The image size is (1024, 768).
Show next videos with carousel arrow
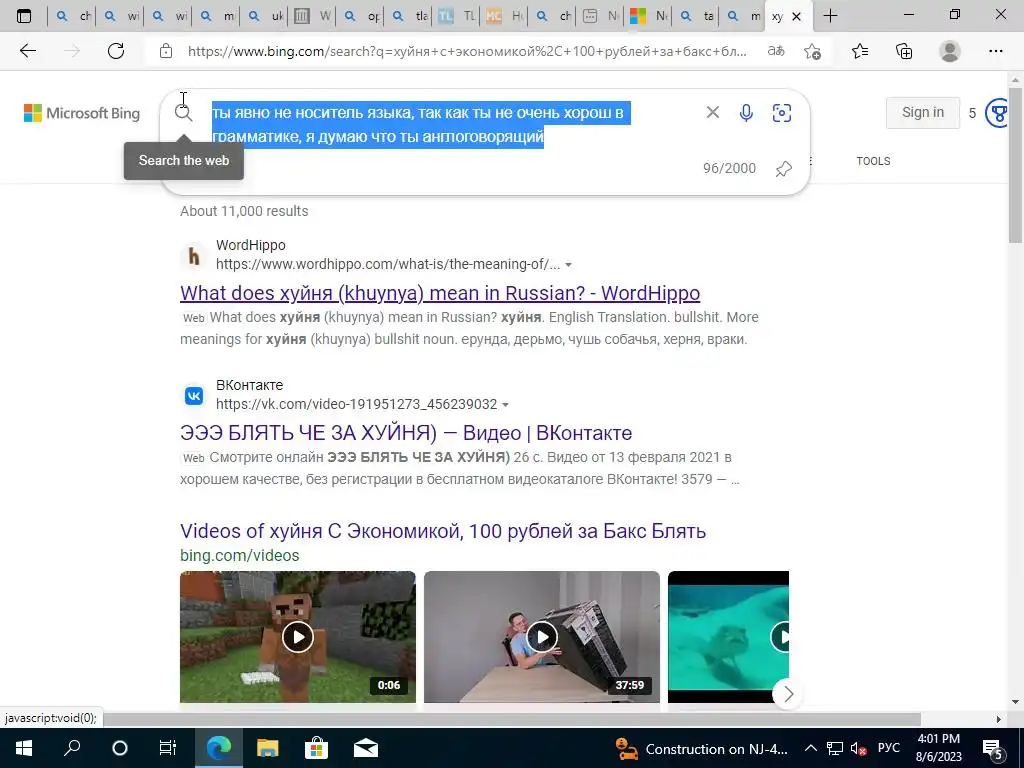(x=788, y=694)
